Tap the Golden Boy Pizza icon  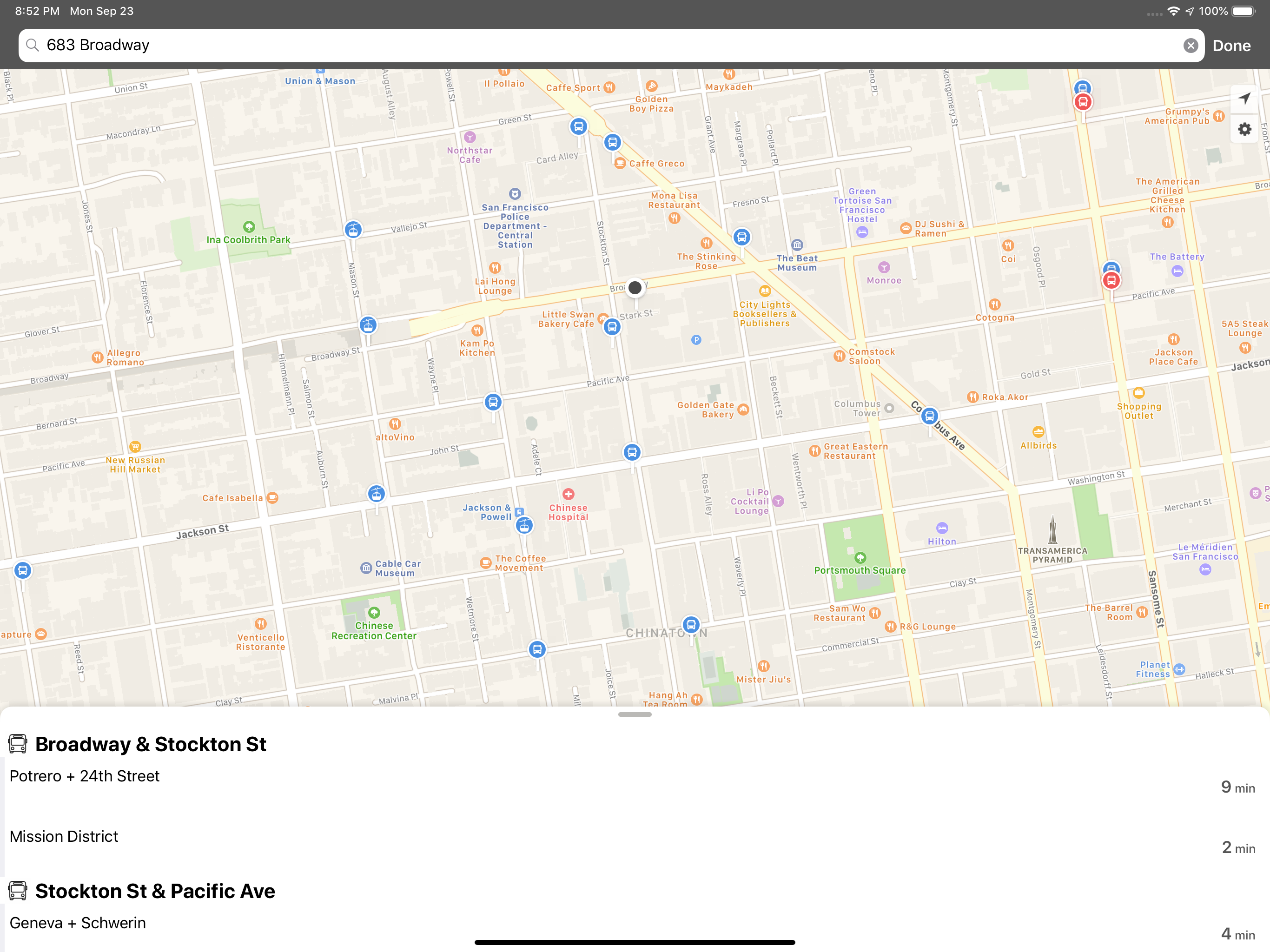point(652,86)
